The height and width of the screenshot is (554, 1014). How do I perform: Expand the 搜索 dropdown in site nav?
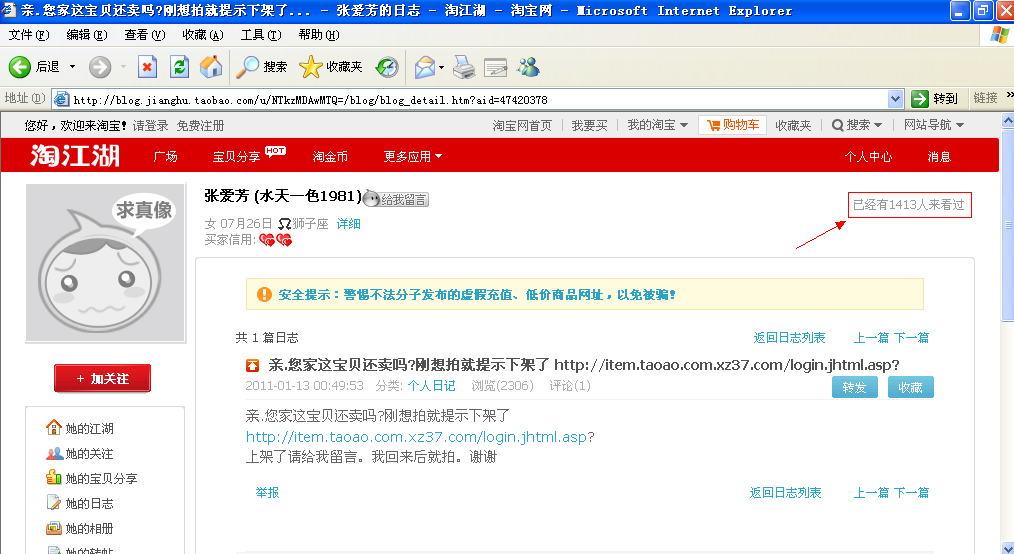click(x=878, y=125)
